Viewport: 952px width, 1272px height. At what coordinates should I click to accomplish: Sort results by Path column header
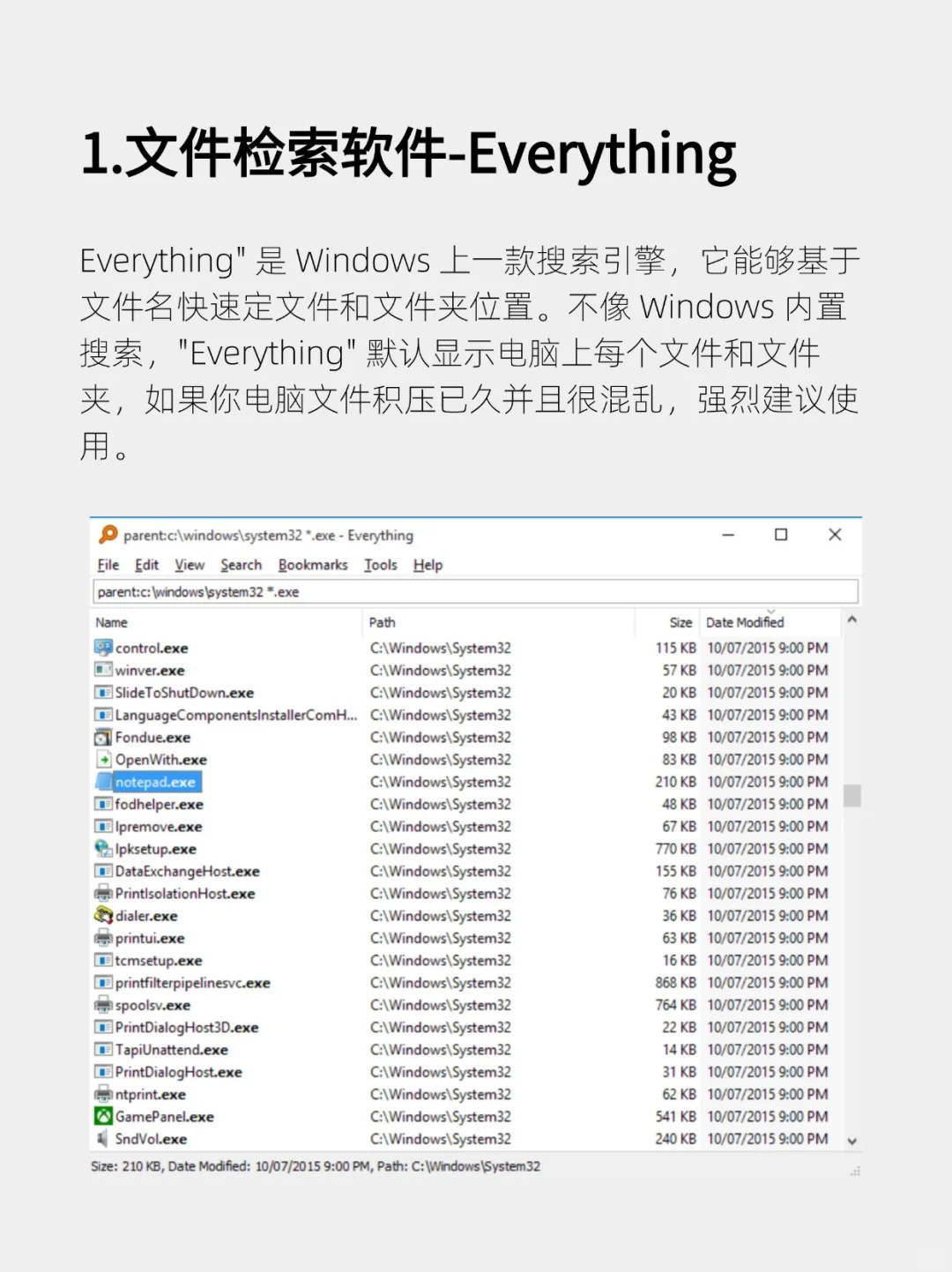pyautogui.click(x=499, y=622)
